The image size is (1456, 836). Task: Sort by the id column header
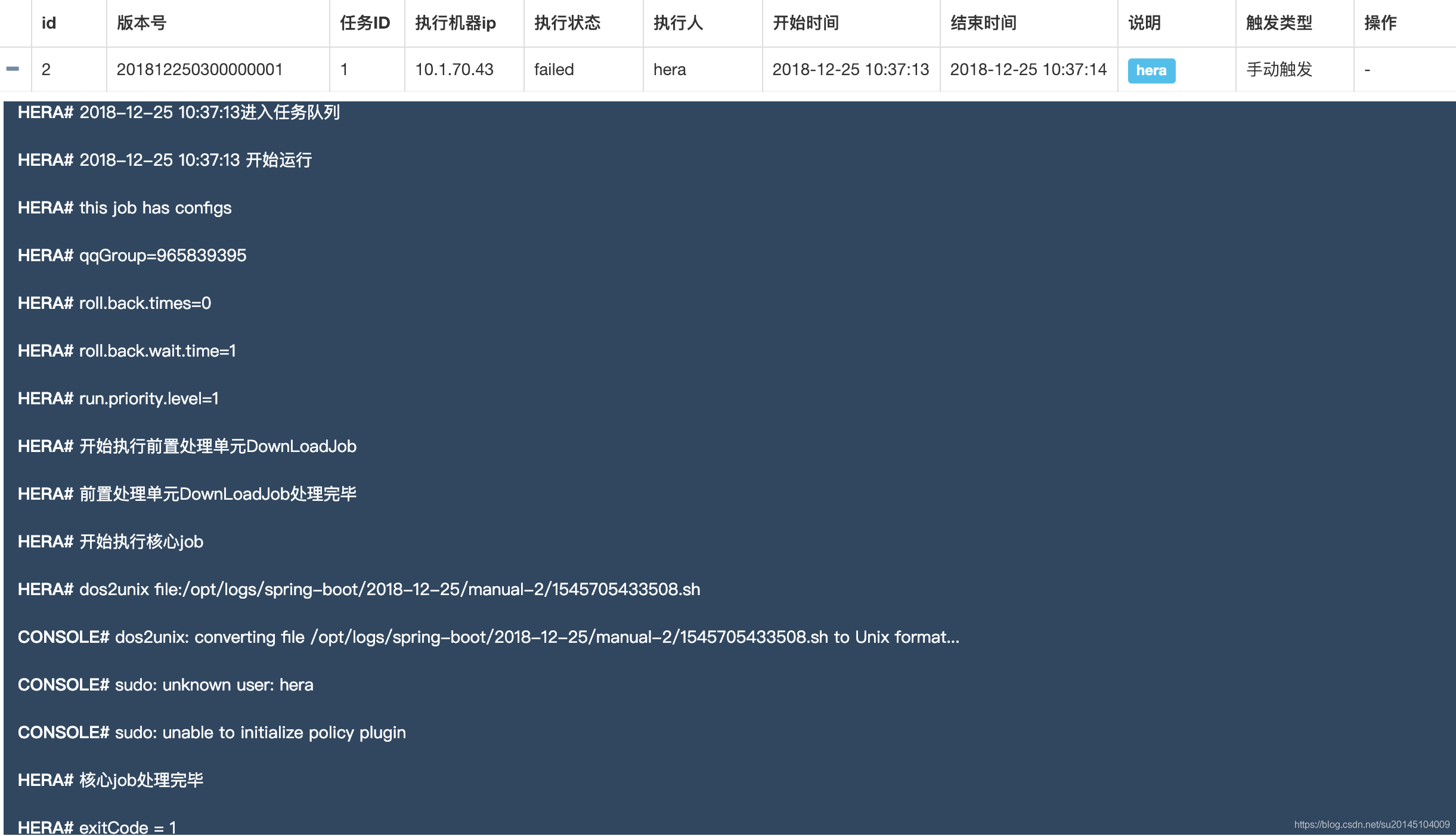pos(49,23)
